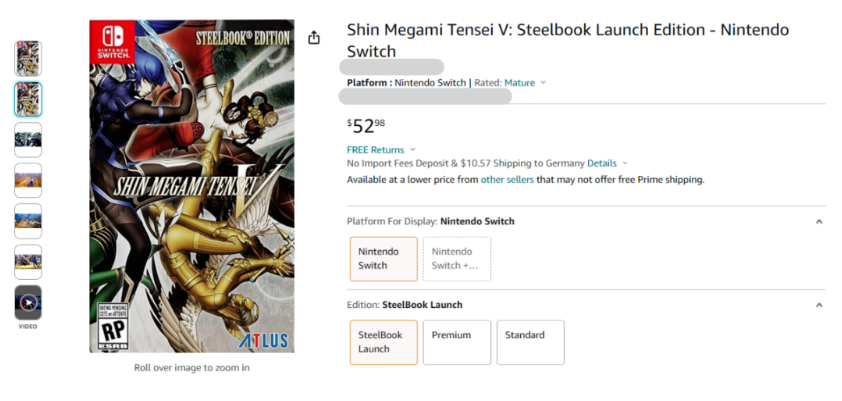View the fifth product screenshot thumbnail
Screen dimensions: 842x401
coord(28,220)
